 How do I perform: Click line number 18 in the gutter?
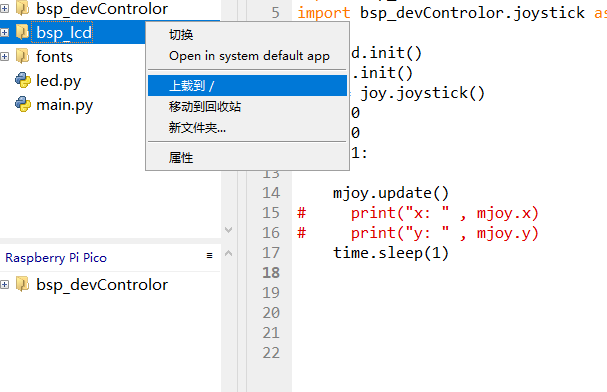[271, 273]
